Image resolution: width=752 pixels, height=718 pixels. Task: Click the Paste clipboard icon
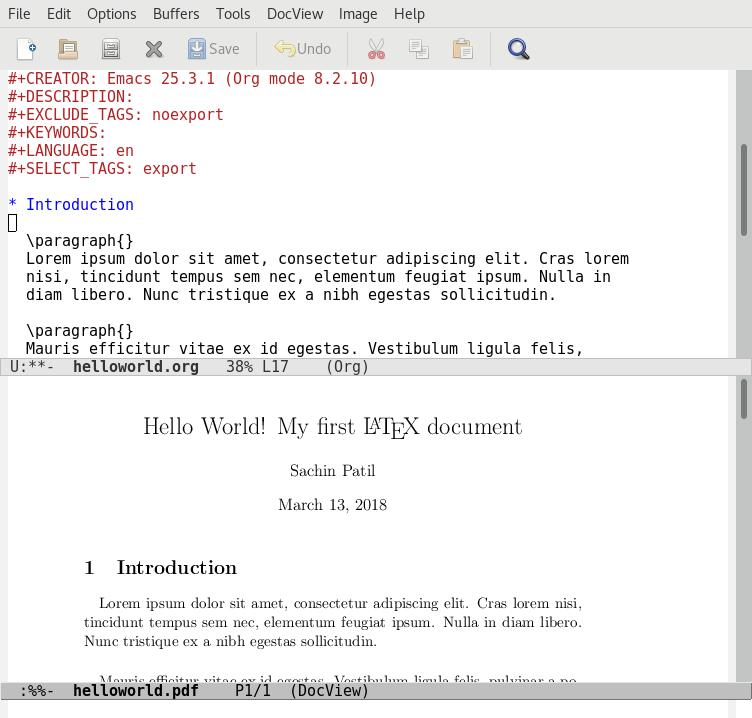click(x=462, y=49)
